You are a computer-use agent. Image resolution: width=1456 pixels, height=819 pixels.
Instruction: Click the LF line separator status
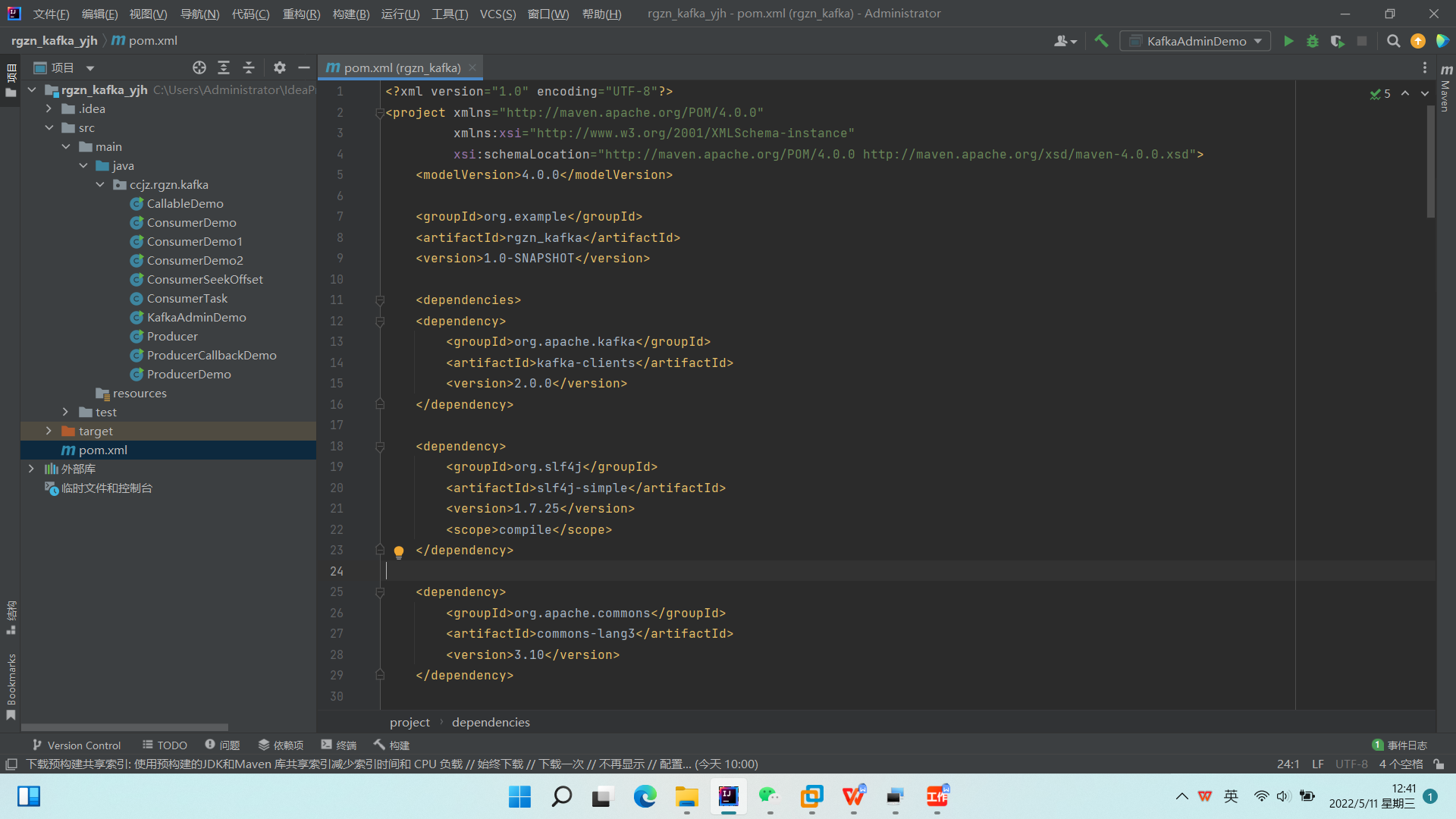point(1318,764)
